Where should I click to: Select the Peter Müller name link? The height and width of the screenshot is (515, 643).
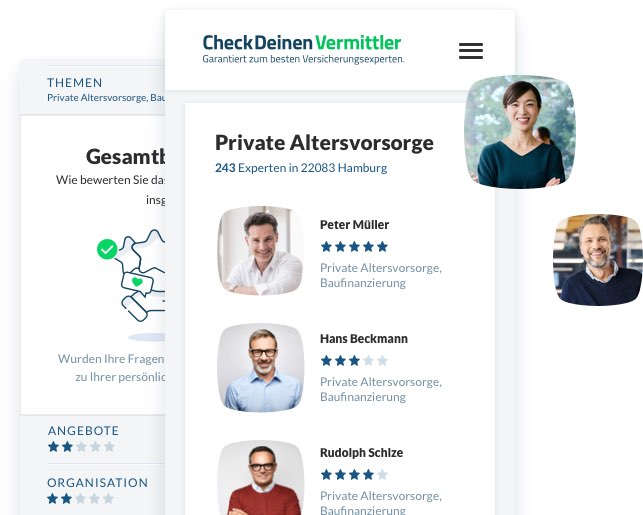click(x=354, y=225)
